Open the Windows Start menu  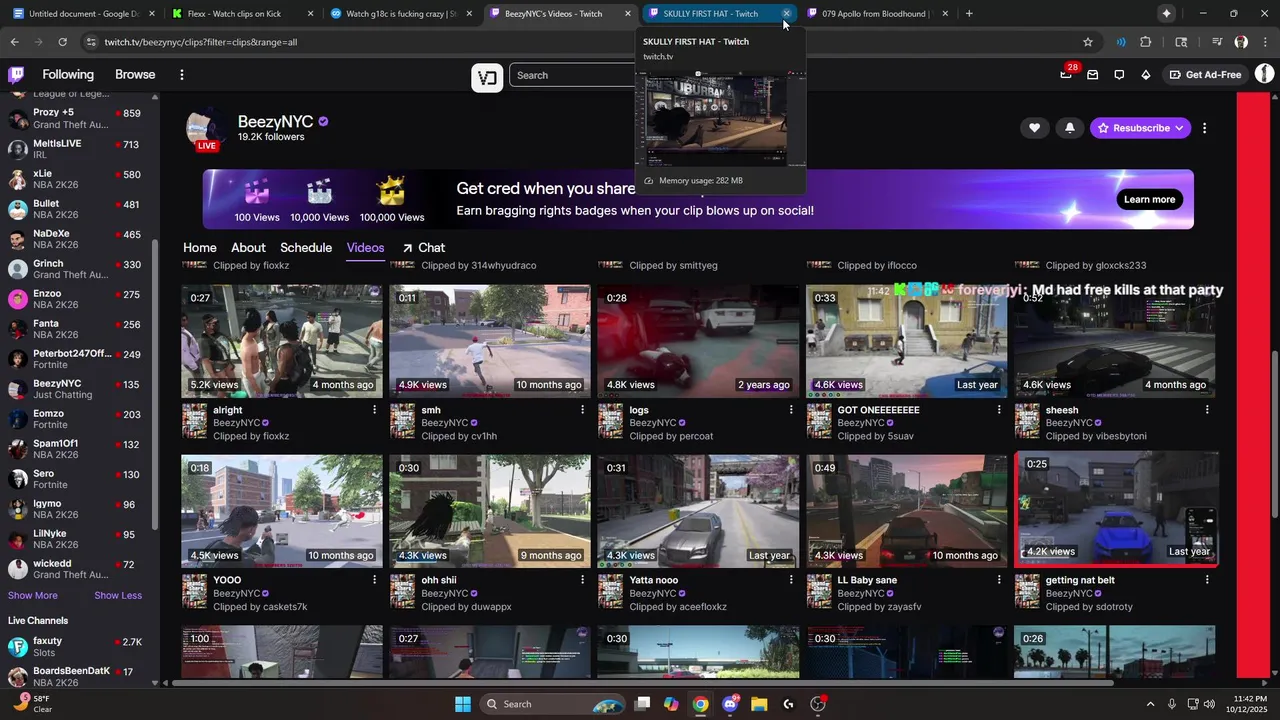pyautogui.click(x=462, y=704)
